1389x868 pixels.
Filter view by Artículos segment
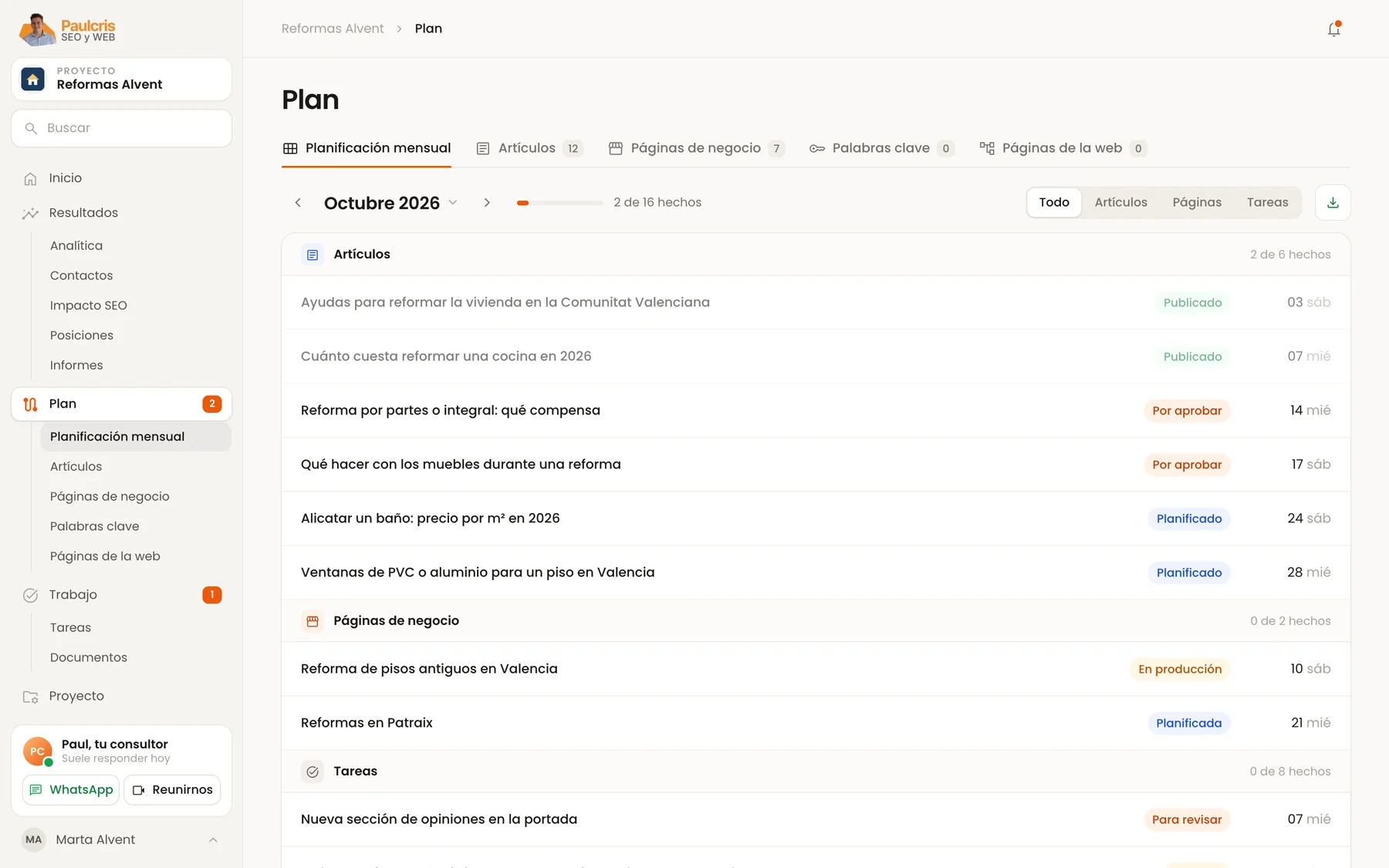click(1120, 202)
